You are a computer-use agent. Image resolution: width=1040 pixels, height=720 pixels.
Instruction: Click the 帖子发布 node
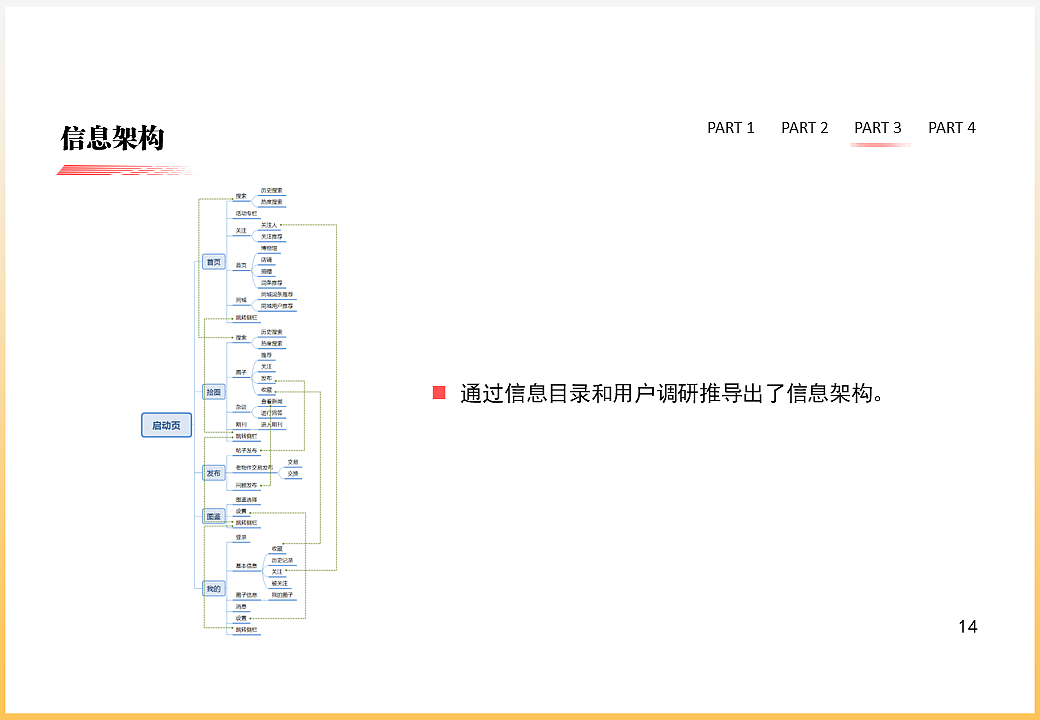click(246, 449)
